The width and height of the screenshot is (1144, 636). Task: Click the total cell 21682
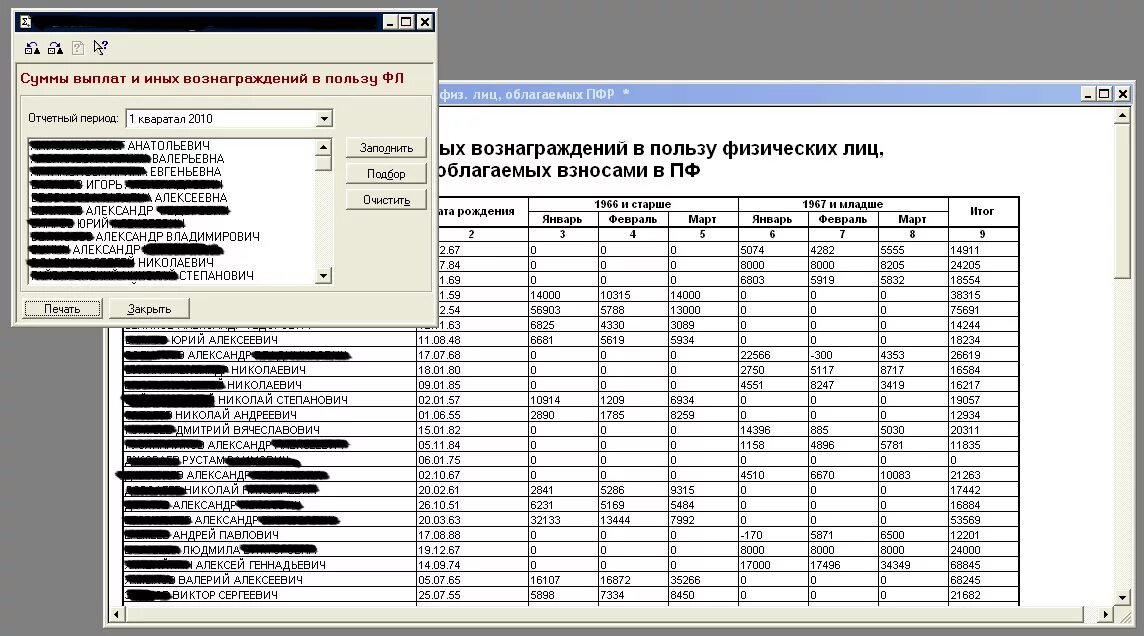click(x=983, y=595)
